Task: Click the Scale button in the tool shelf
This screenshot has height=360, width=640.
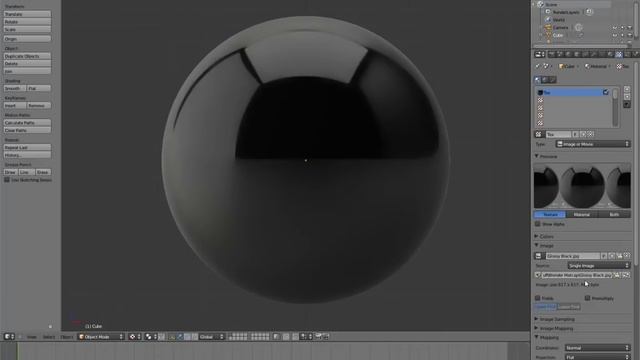Action: click(27, 29)
